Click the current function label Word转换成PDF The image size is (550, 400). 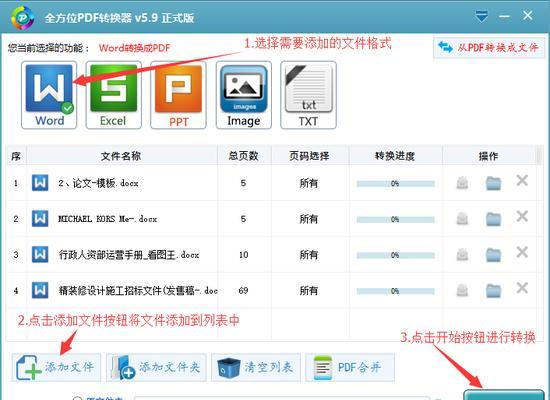(134, 48)
